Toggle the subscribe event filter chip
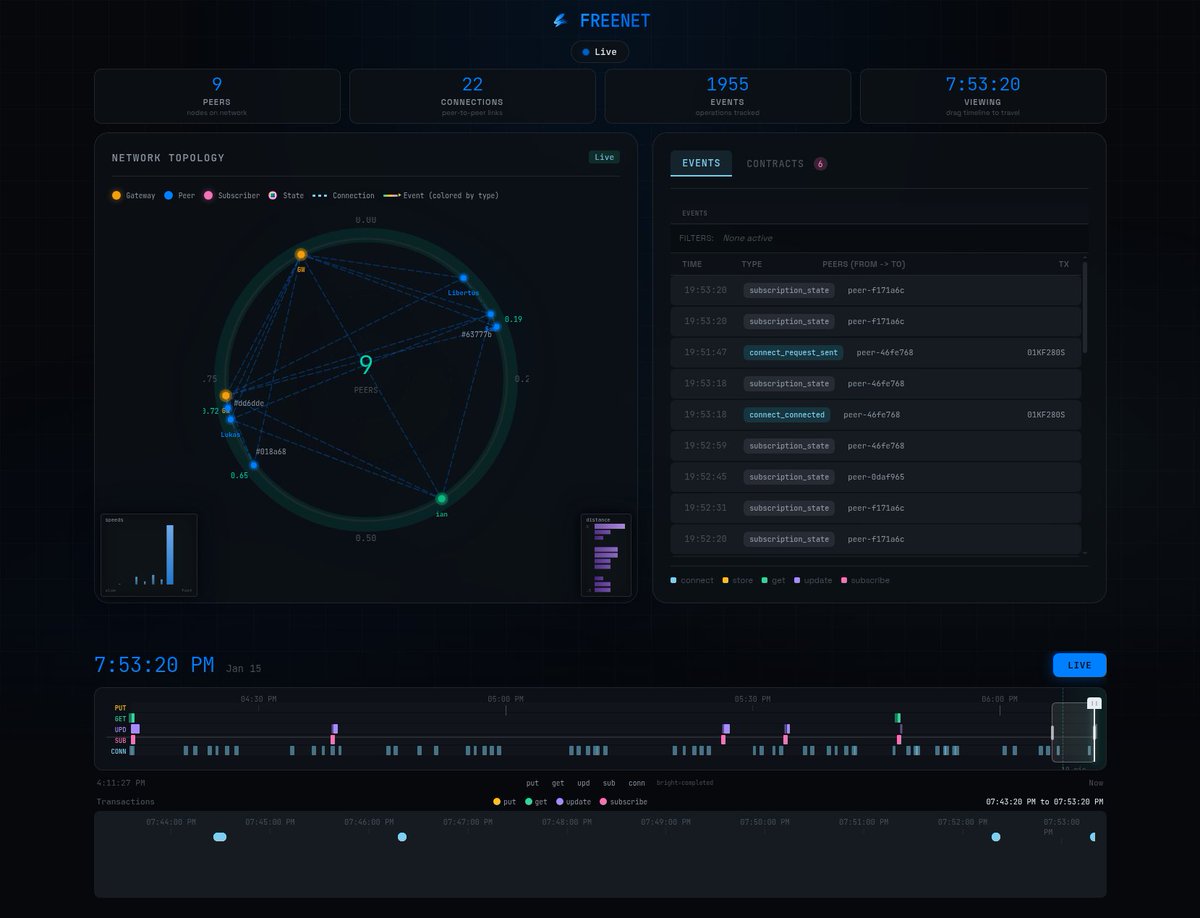 click(865, 580)
